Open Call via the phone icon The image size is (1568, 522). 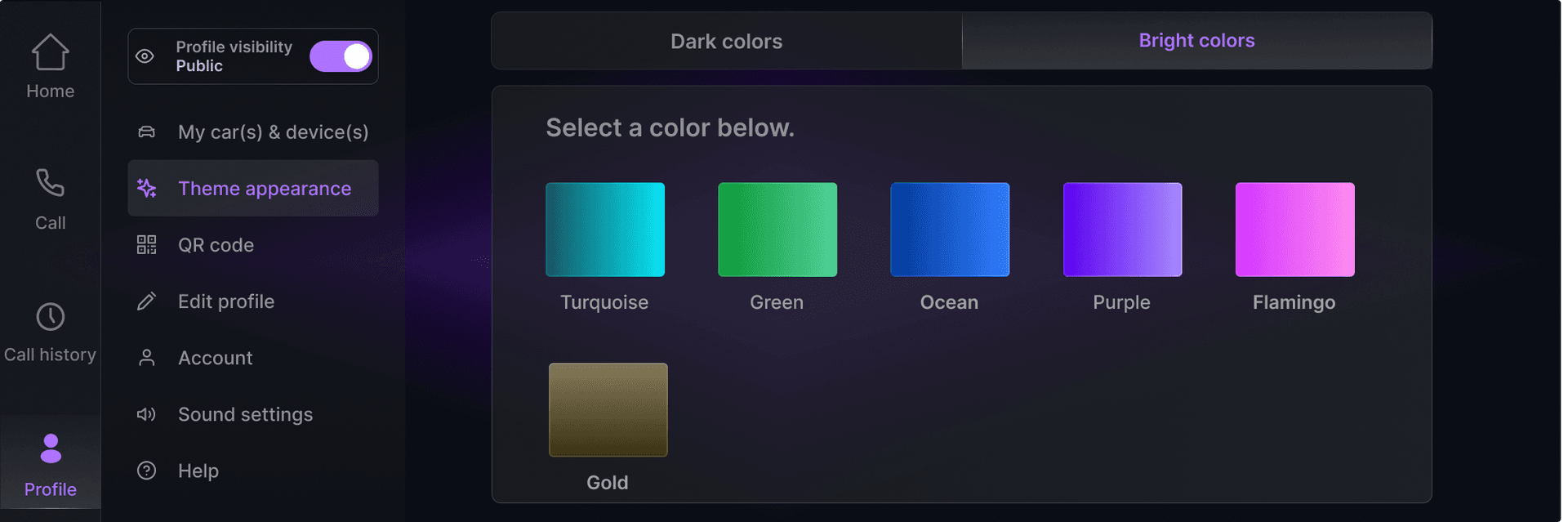click(50, 183)
